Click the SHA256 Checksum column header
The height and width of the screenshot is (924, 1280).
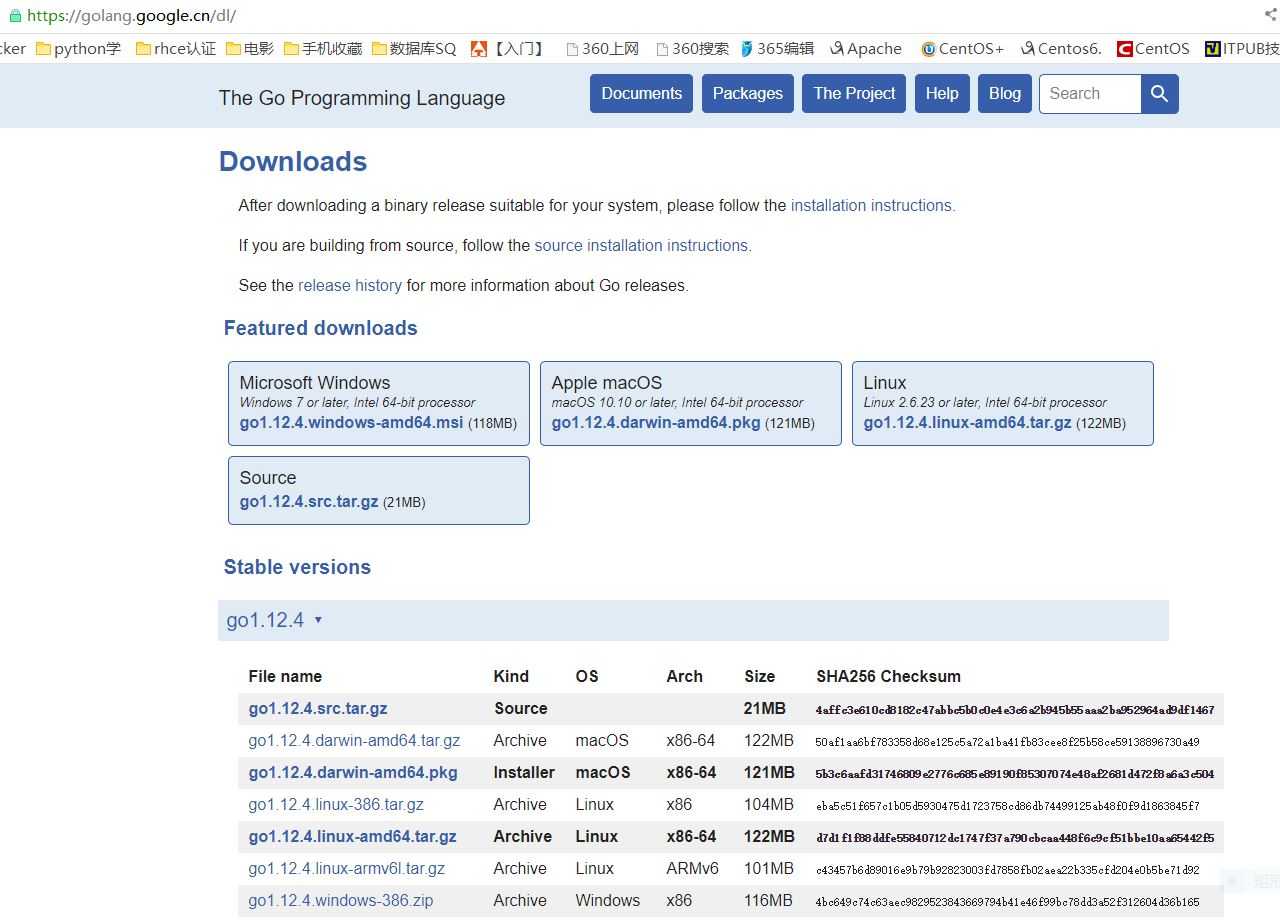pos(888,676)
